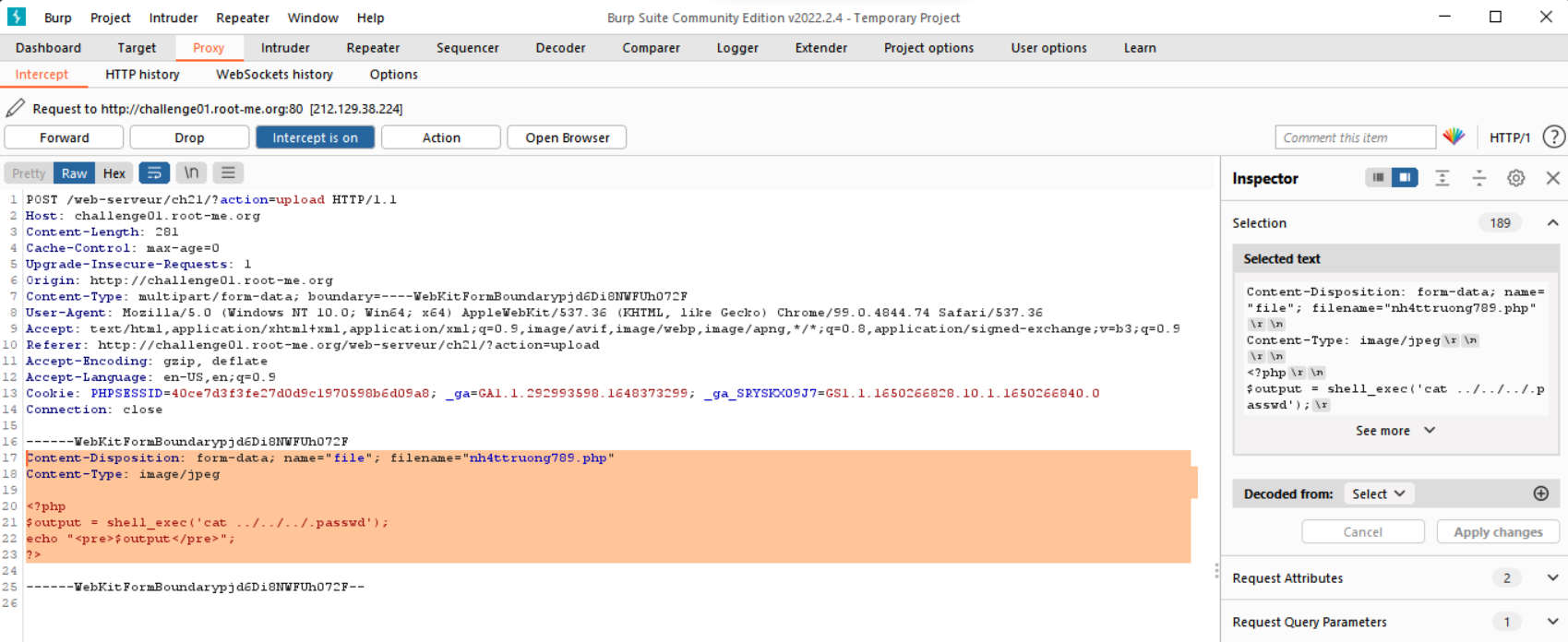This screenshot has width=1568, height=642.
Task: Toggle show non-printable characters (\n) button
Action: [x=191, y=172]
